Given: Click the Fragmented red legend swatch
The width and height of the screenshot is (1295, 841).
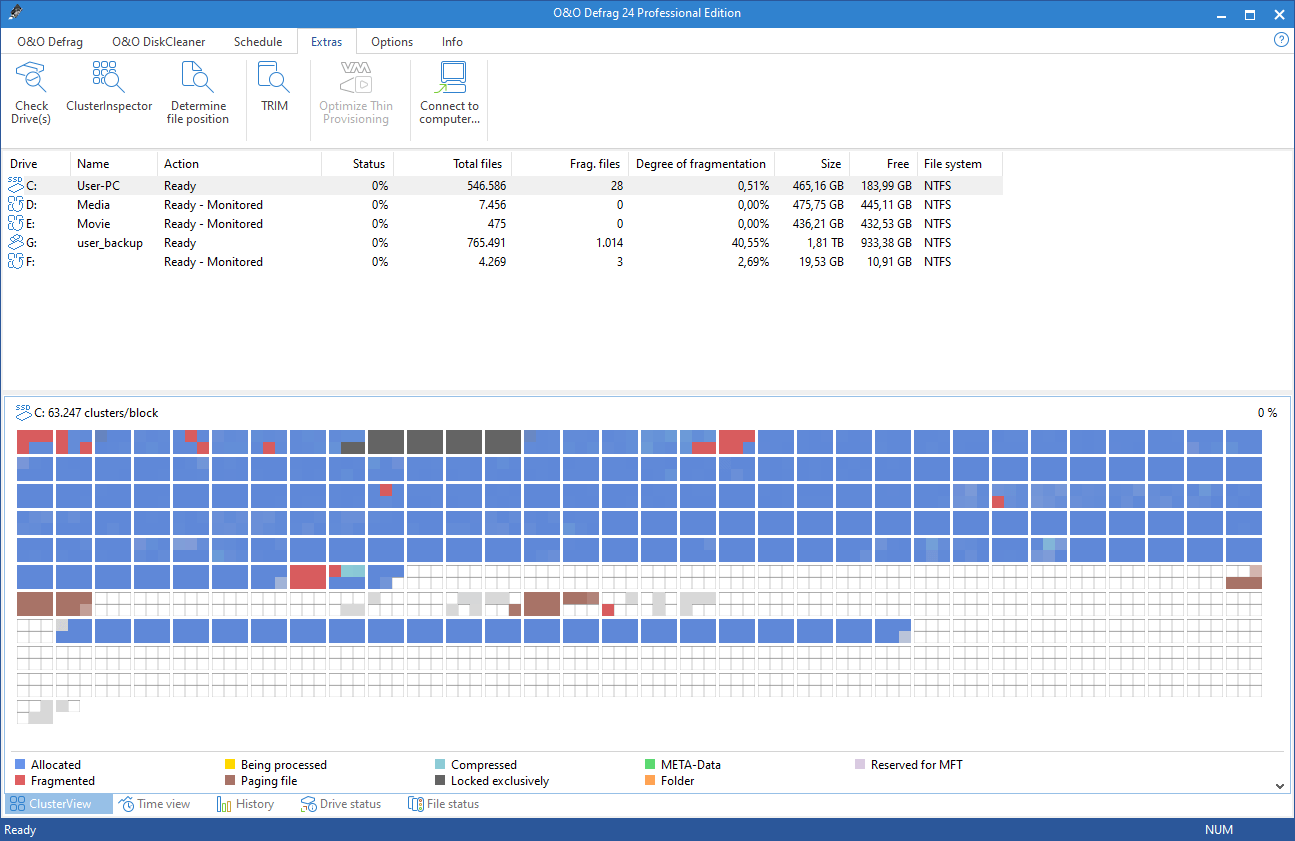Looking at the screenshot, I should click(20, 781).
